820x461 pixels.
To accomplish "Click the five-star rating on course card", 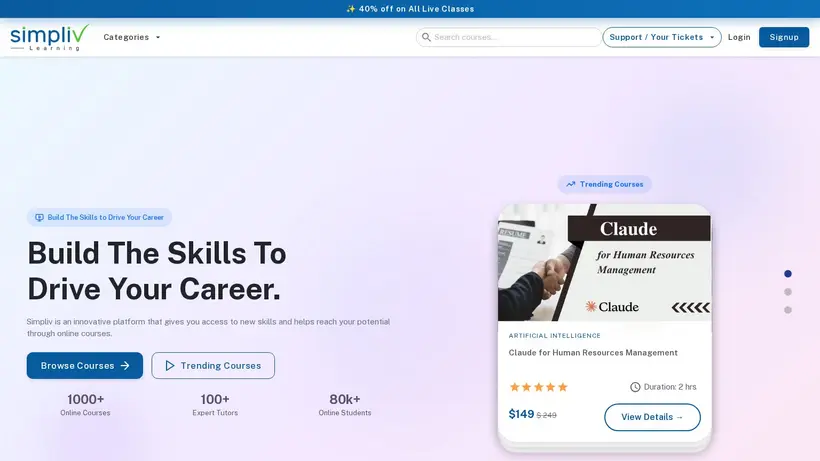I will pyautogui.click(x=539, y=387).
